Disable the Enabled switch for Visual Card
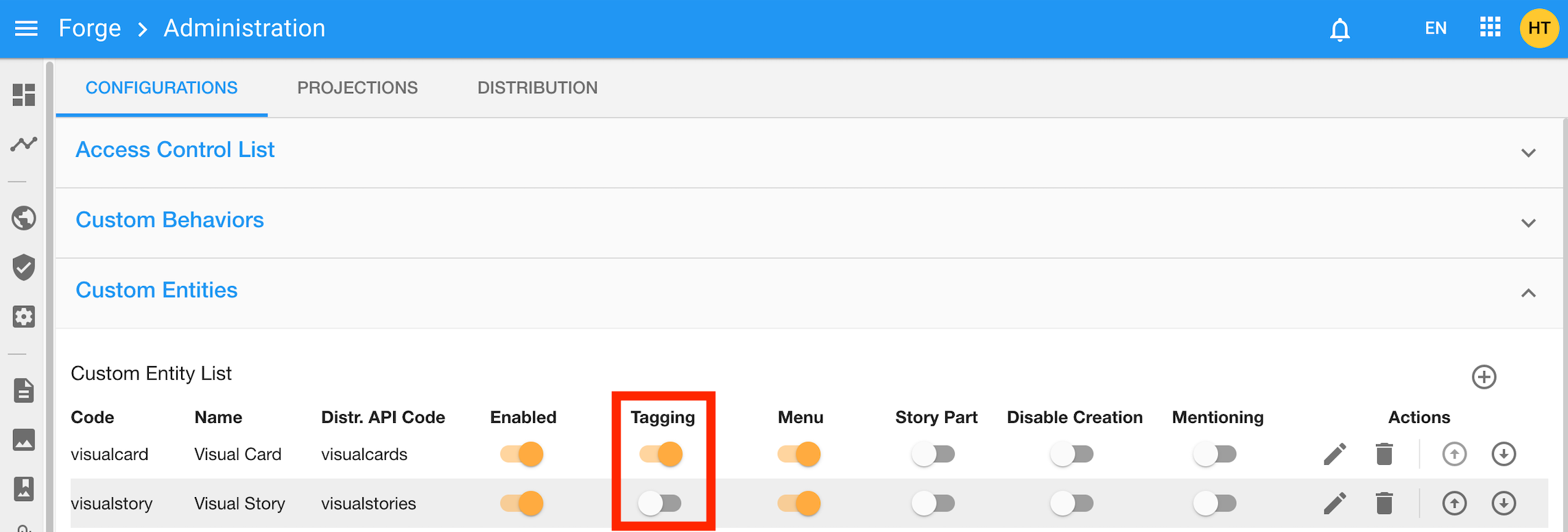This screenshot has height=532, width=1568. click(x=522, y=454)
